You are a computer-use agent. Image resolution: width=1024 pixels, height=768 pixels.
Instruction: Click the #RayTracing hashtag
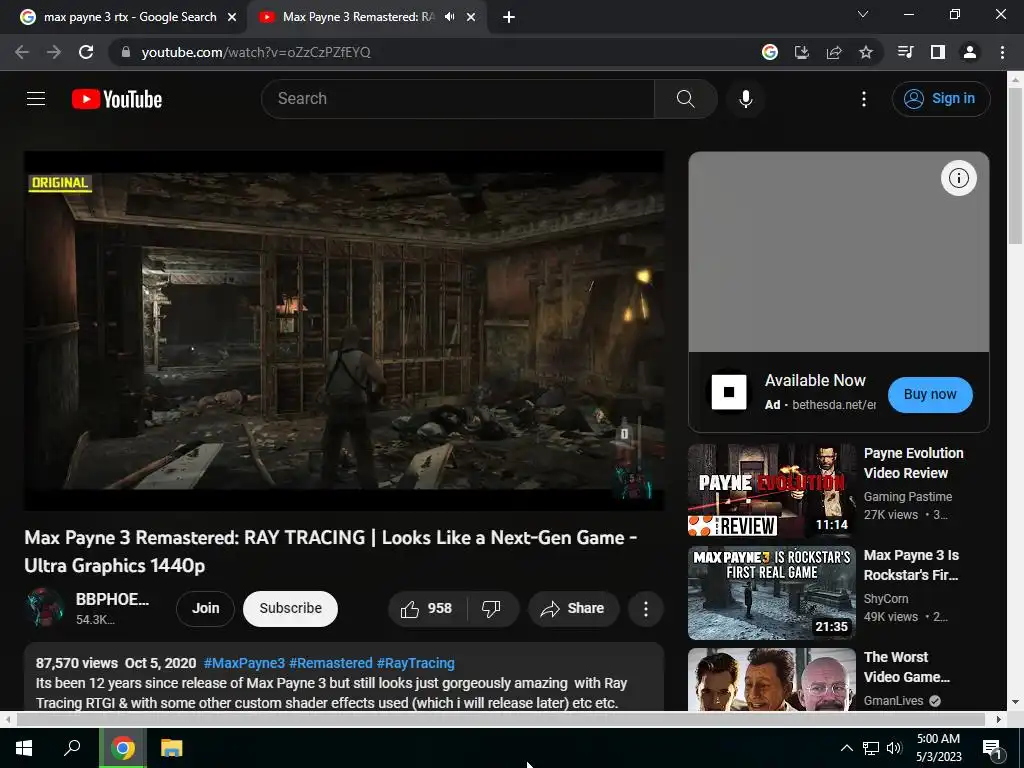click(415, 663)
